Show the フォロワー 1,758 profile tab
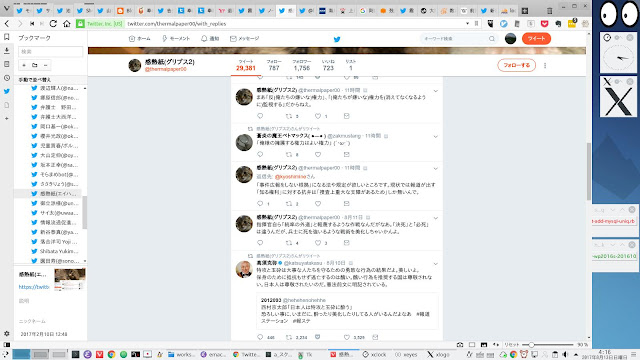This screenshot has height=360, width=640. 302,65
